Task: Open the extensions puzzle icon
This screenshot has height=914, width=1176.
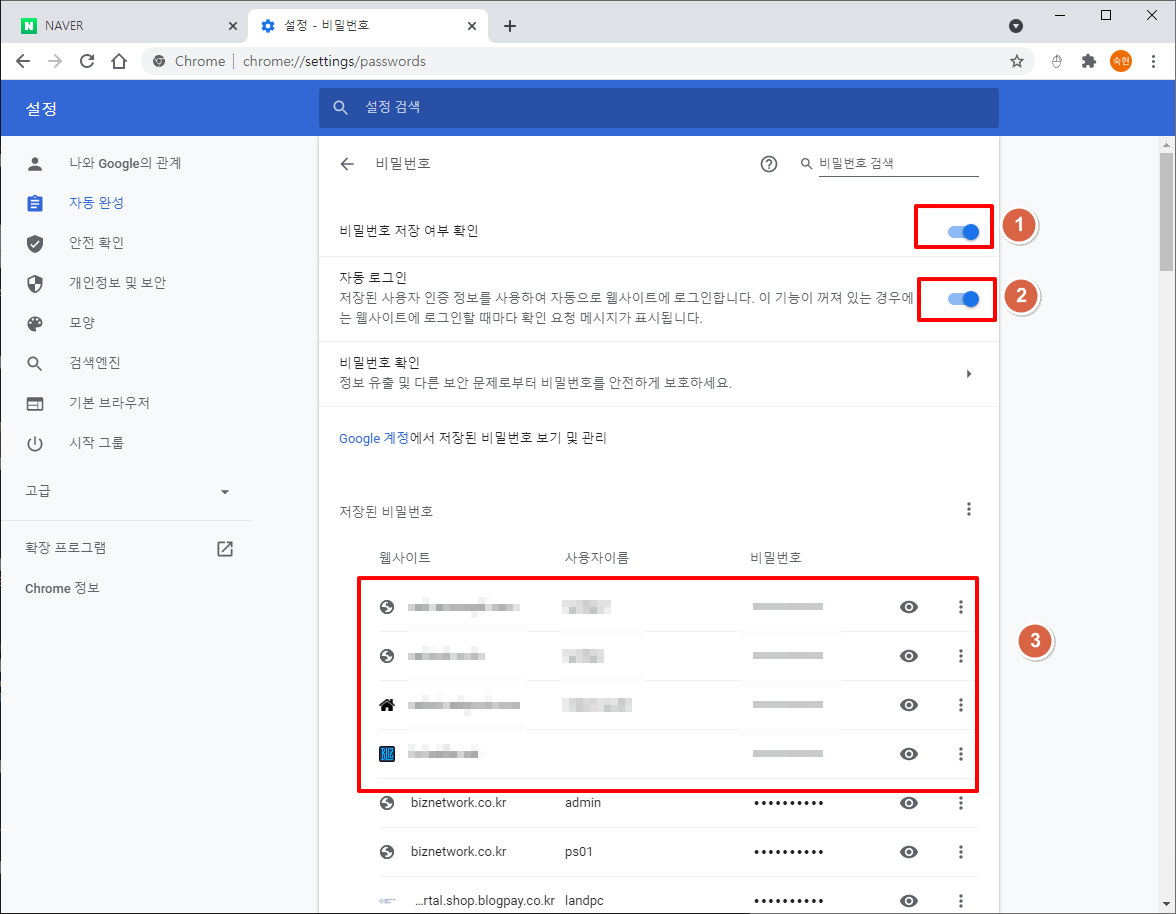Action: tap(1088, 61)
